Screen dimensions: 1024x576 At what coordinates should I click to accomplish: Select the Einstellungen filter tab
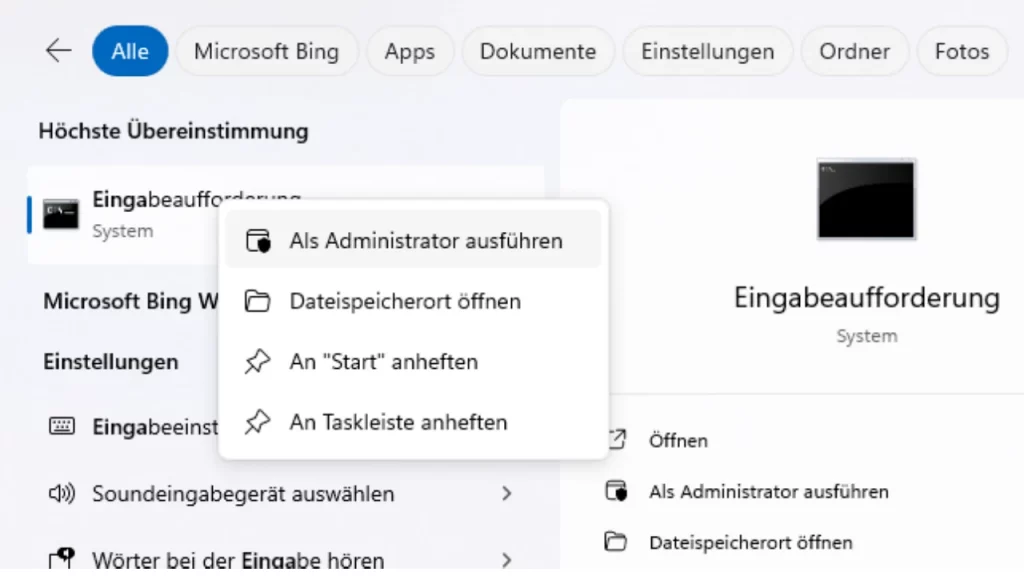click(x=707, y=51)
